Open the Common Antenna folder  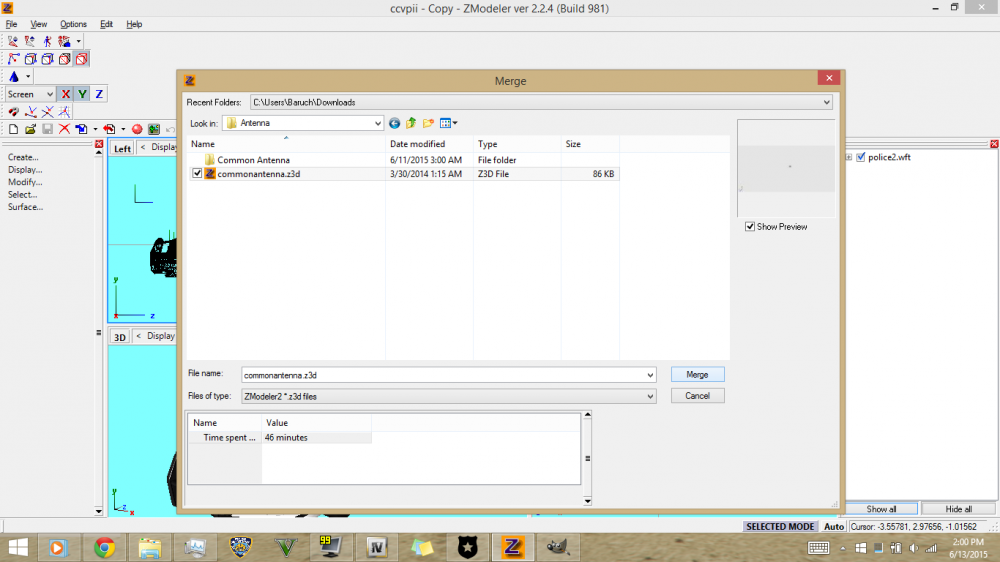253,160
